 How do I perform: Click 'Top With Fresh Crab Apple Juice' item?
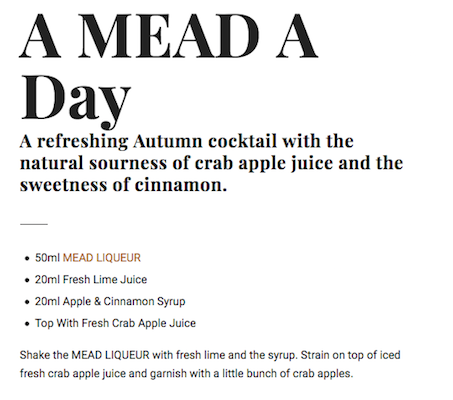click(x=115, y=323)
